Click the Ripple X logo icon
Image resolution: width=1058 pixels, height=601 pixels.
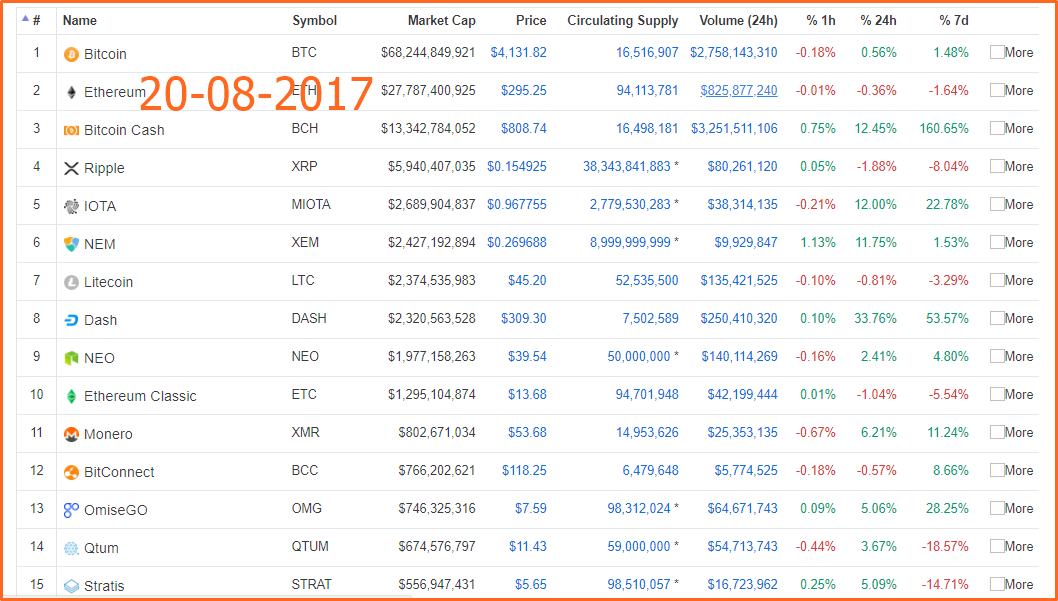[x=71, y=169]
